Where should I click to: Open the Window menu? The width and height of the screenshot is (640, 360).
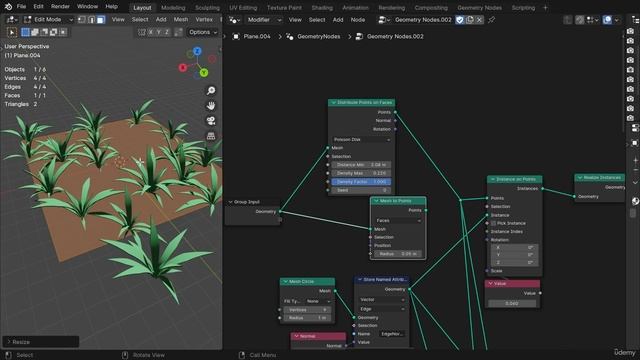click(x=87, y=7)
